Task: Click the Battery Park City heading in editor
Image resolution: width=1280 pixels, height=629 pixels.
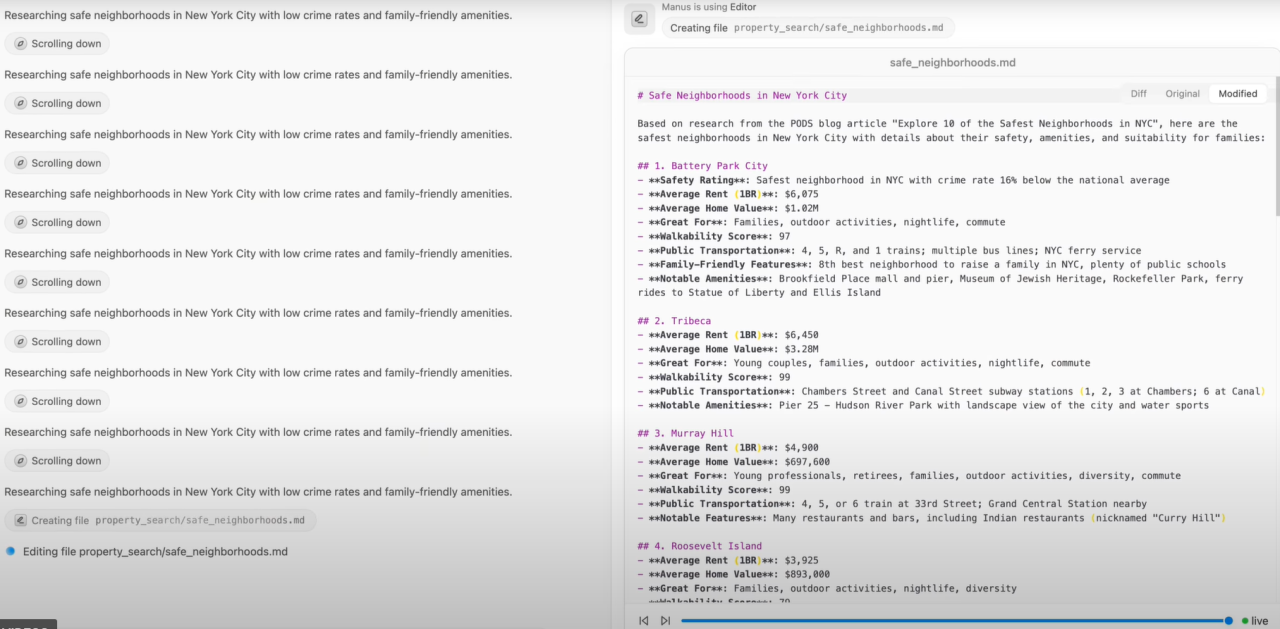Action: pos(702,166)
